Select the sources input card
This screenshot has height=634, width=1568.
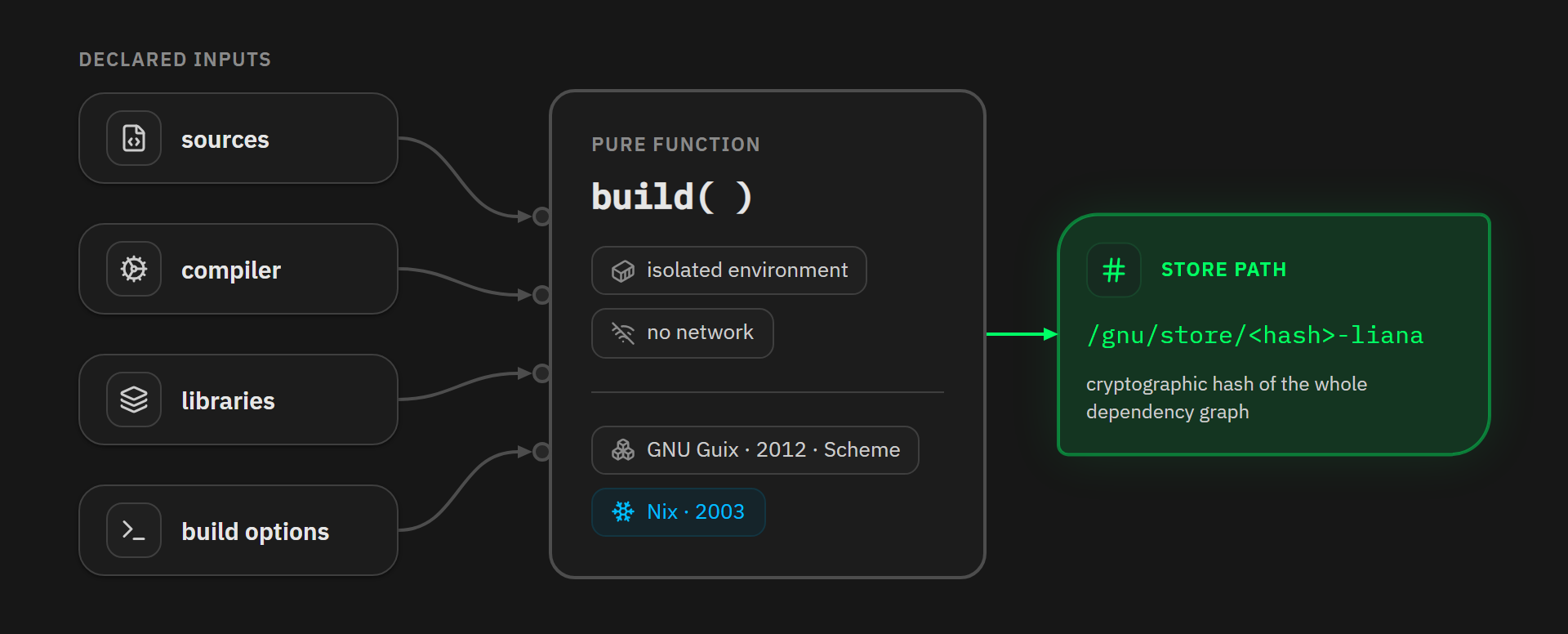(238, 138)
